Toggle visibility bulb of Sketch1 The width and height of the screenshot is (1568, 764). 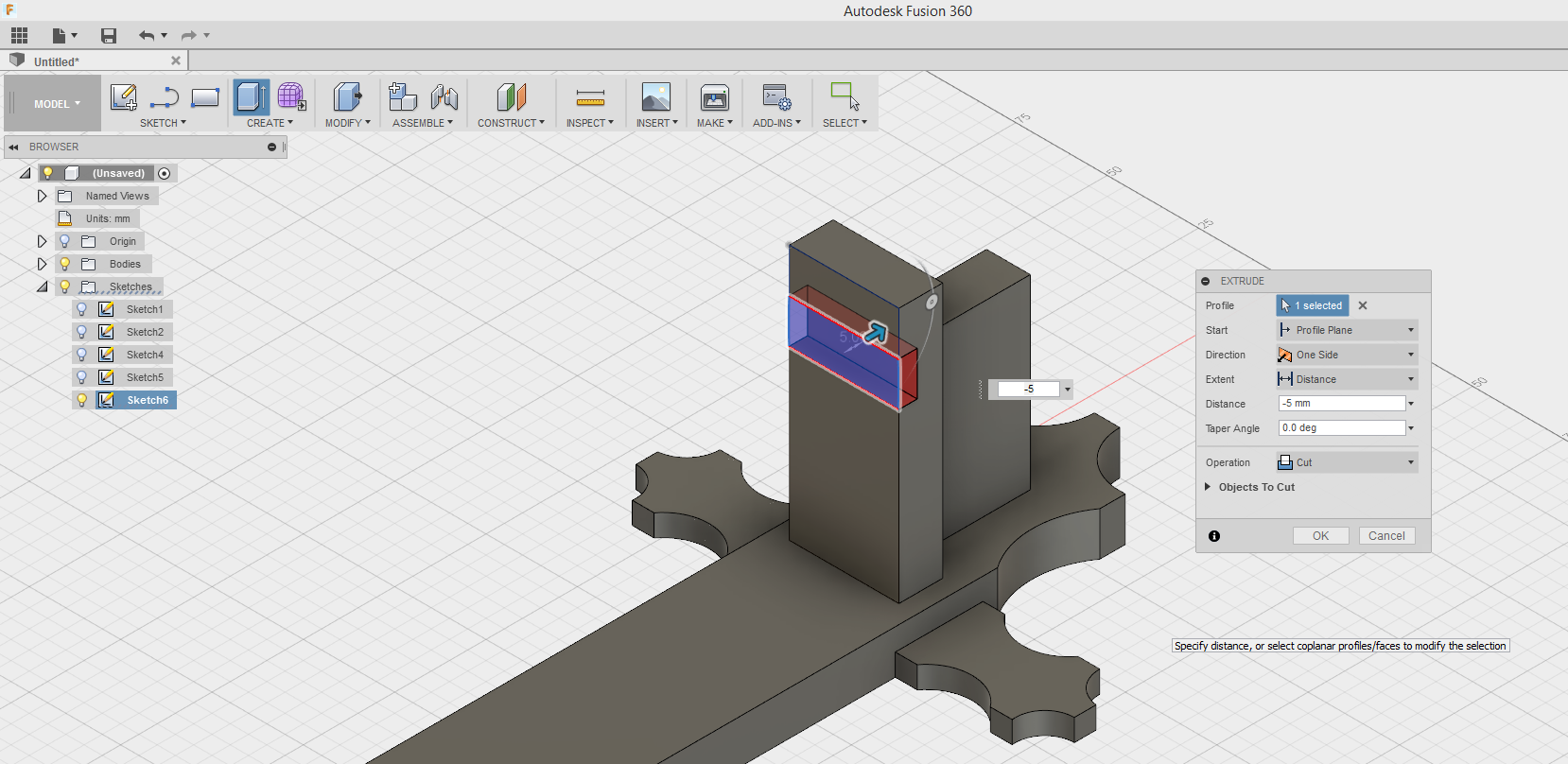click(x=81, y=309)
